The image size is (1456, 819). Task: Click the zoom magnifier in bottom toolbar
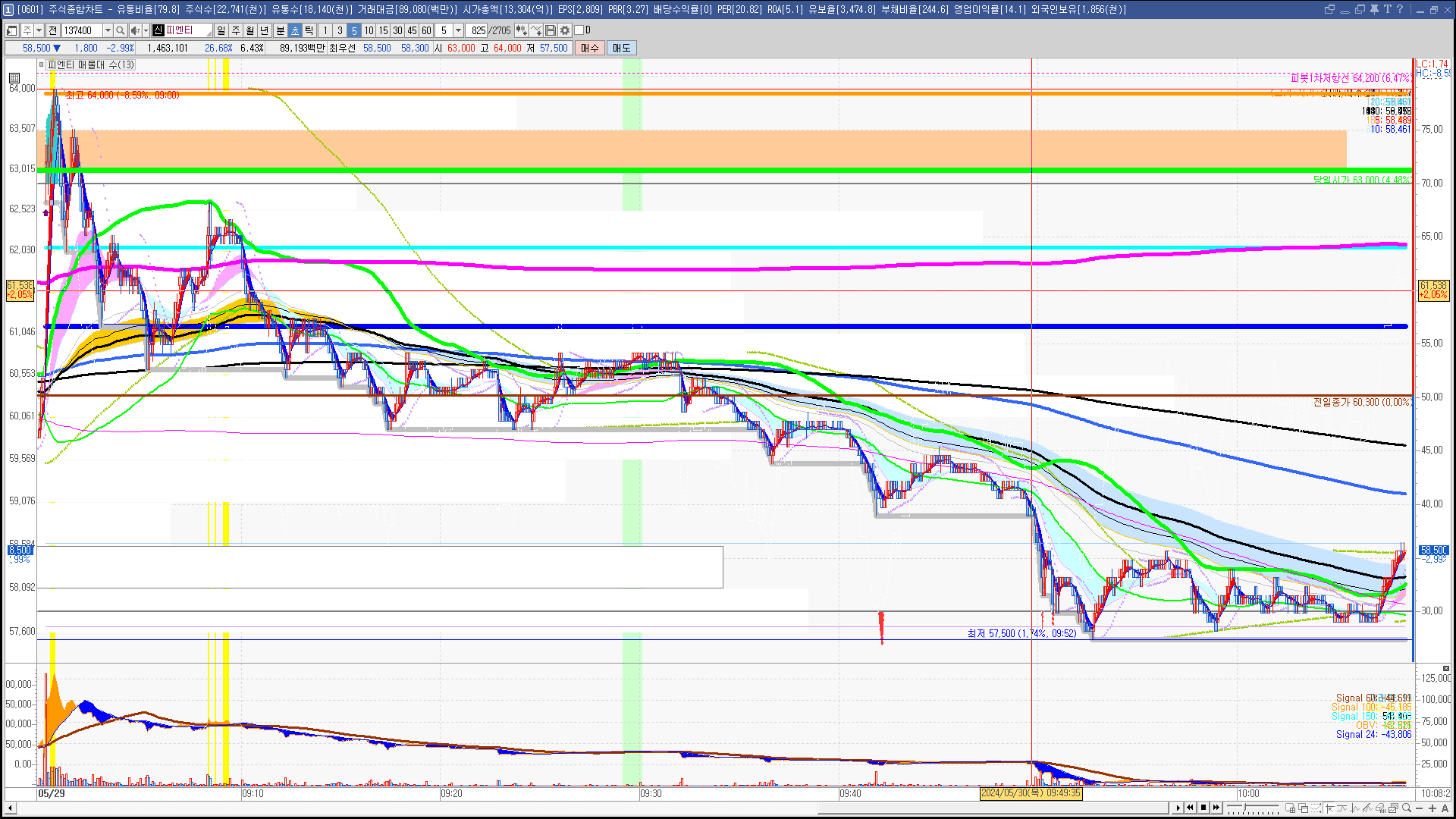pos(1407,808)
